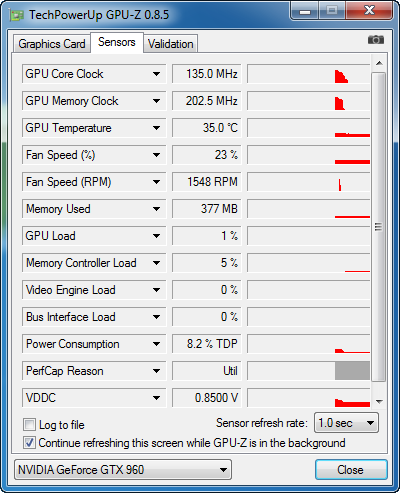Screen dimensions: 400x493
Task: Expand the PerfCap Reason dropdown arrow
Action: click(x=156, y=371)
